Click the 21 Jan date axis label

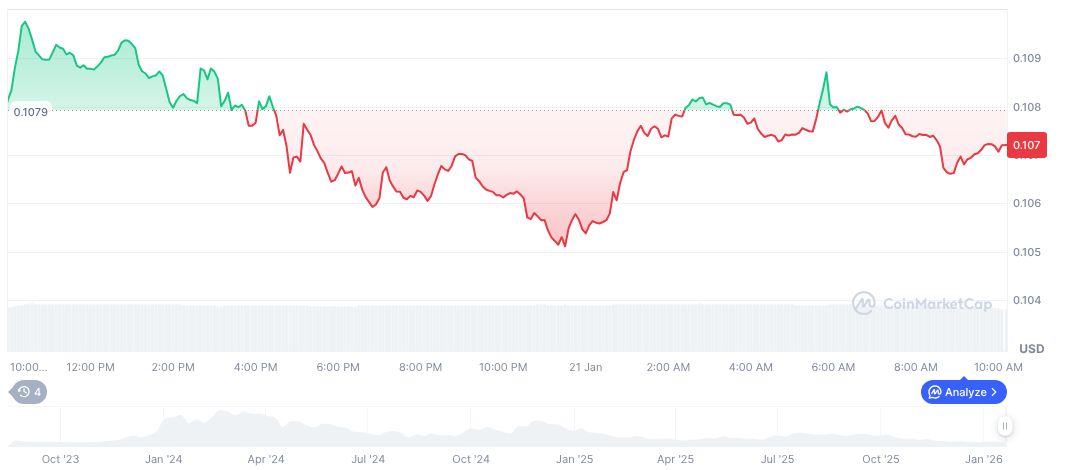coord(585,368)
